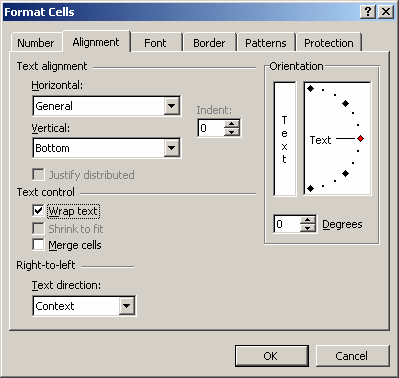The height and width of the screenshot is (378, 399).
Task: Decrease Degrees with down spinner arrow
Action: [x=307, y=228]
